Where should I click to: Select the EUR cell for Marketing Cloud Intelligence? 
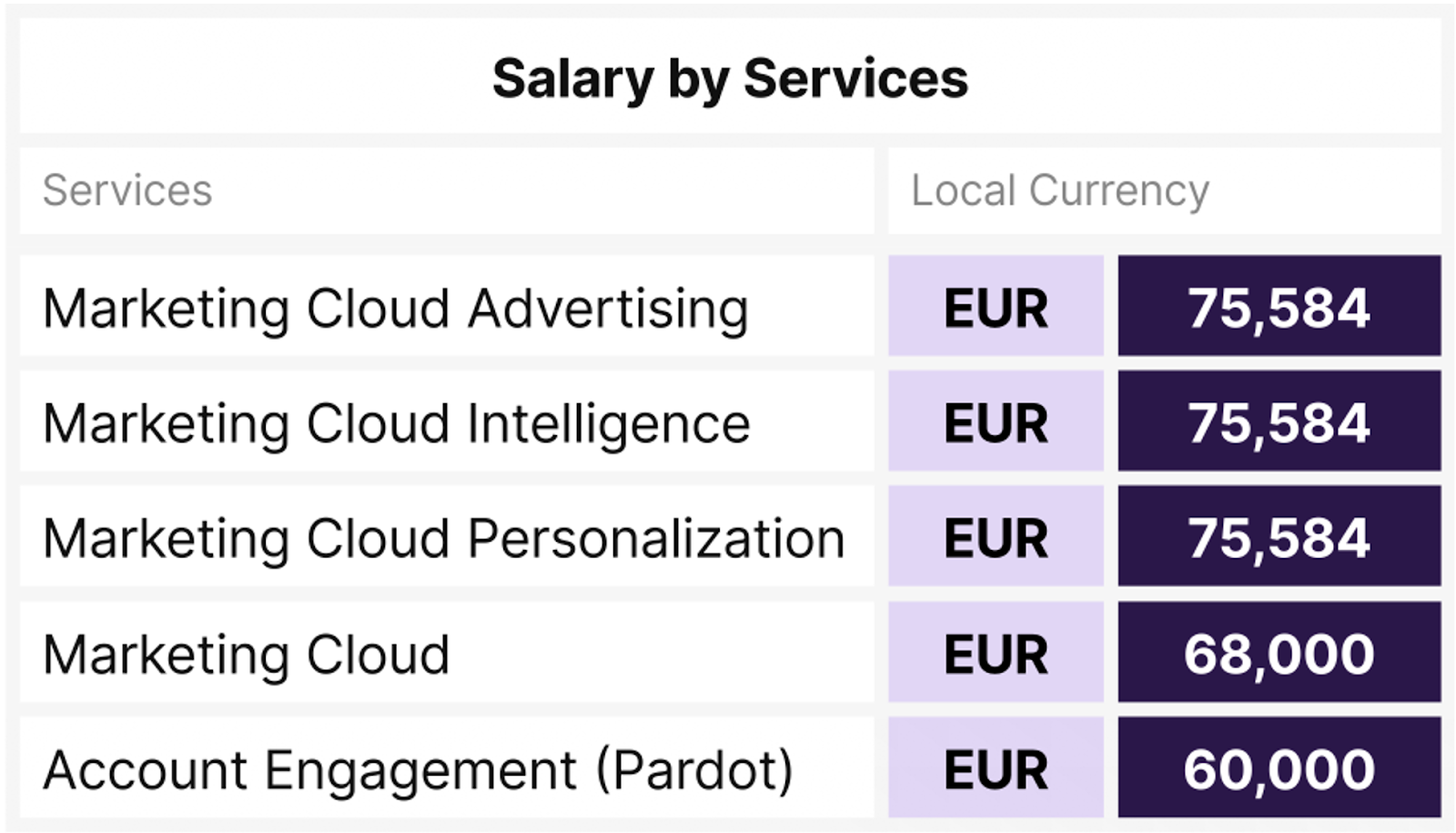point(996,423)
